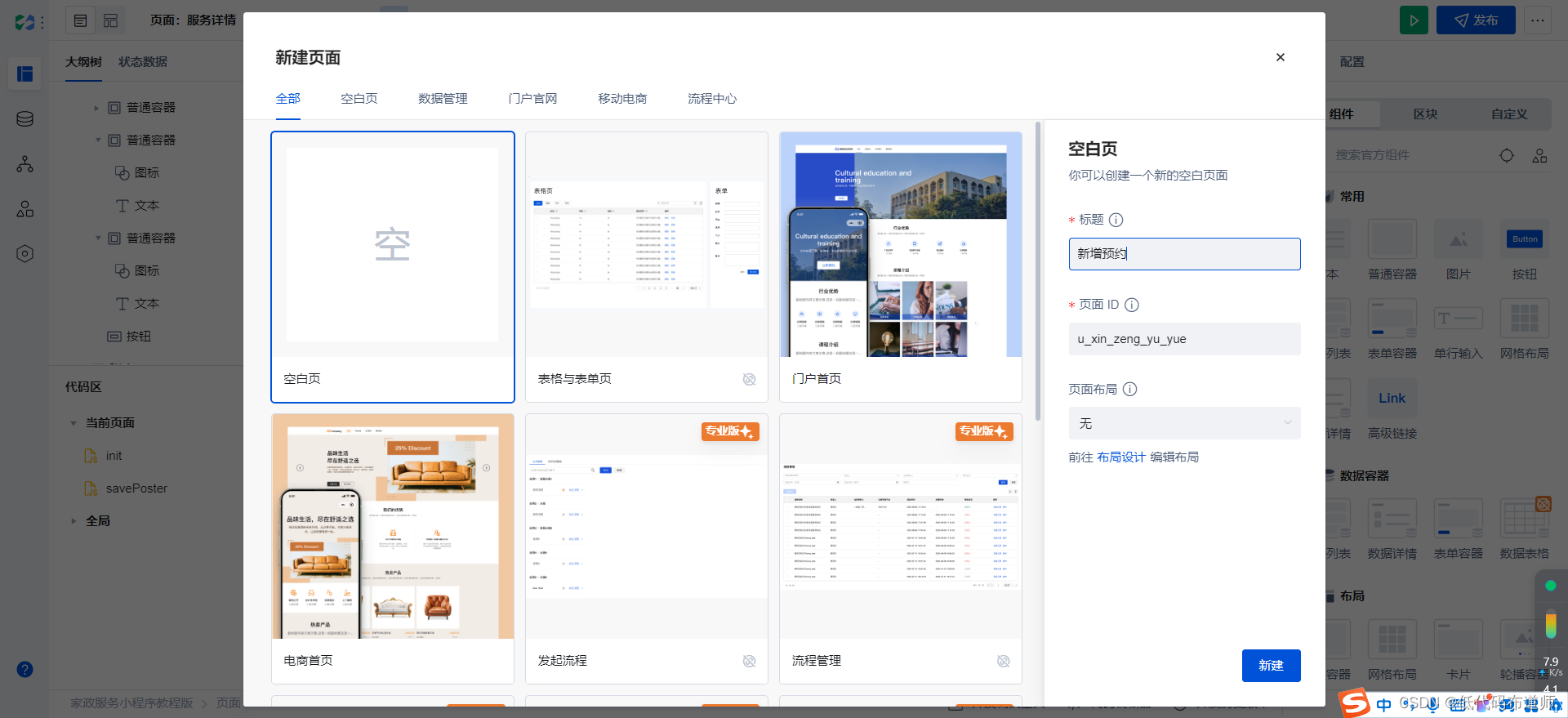
Task: Open the workflow sidebar icon
Action: click(x=25, y=164)
